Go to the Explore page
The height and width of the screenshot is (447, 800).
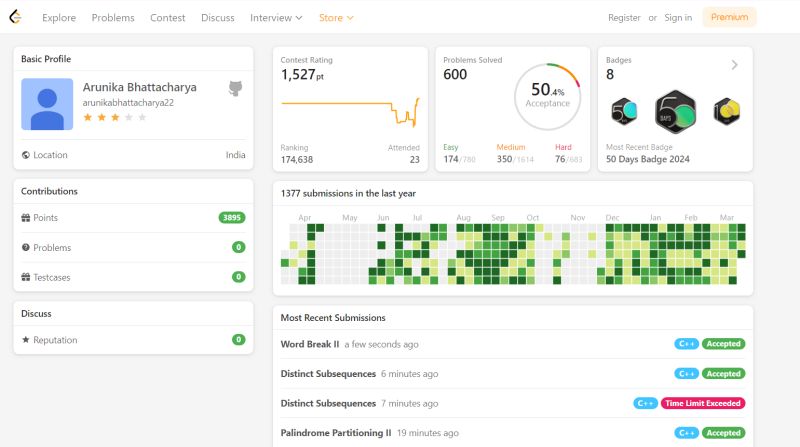(x=59, y=18)
